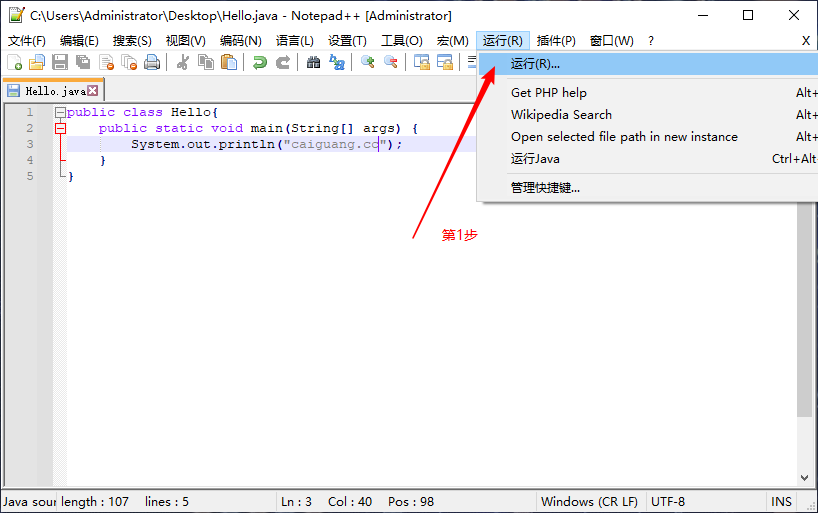This screenshot has width=818, height=513.
Task: Open the UTF-8 encoding status field
Action: click(x=668, y=502)
